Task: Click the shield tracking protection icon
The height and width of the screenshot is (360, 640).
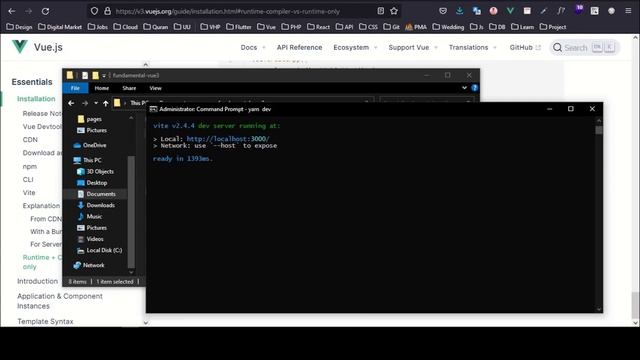Action: 94,11
